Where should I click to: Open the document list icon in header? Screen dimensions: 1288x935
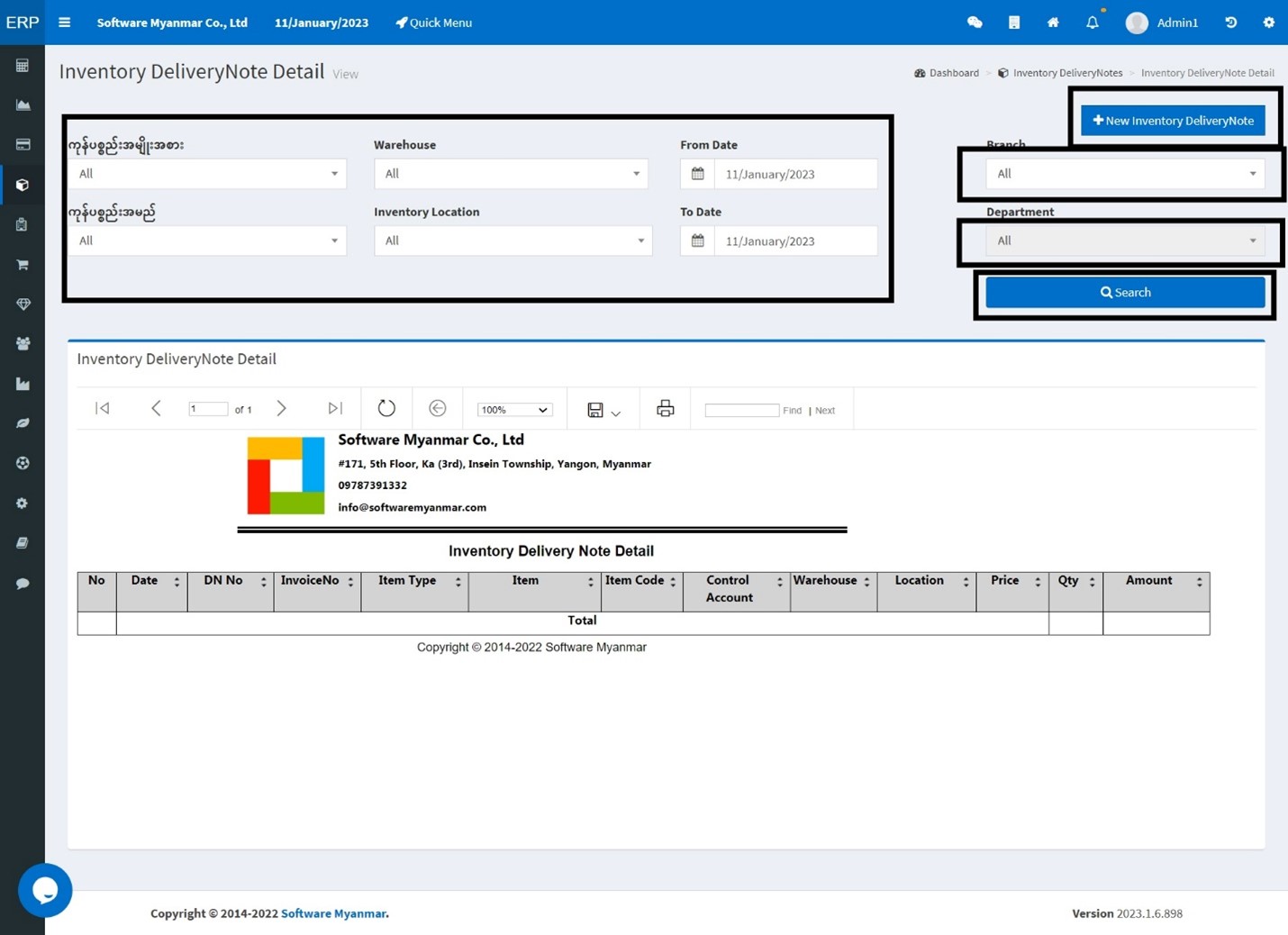1014,23
